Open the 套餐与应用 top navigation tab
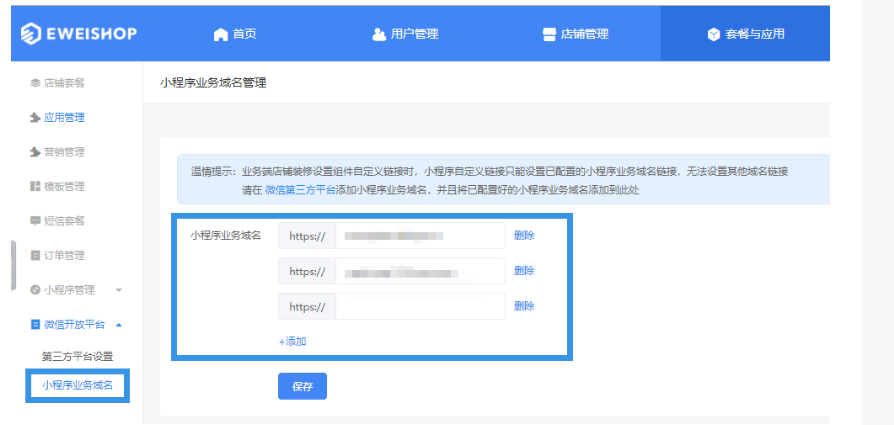This screenshot has width=894, height=425. click(x=746, y=34)
